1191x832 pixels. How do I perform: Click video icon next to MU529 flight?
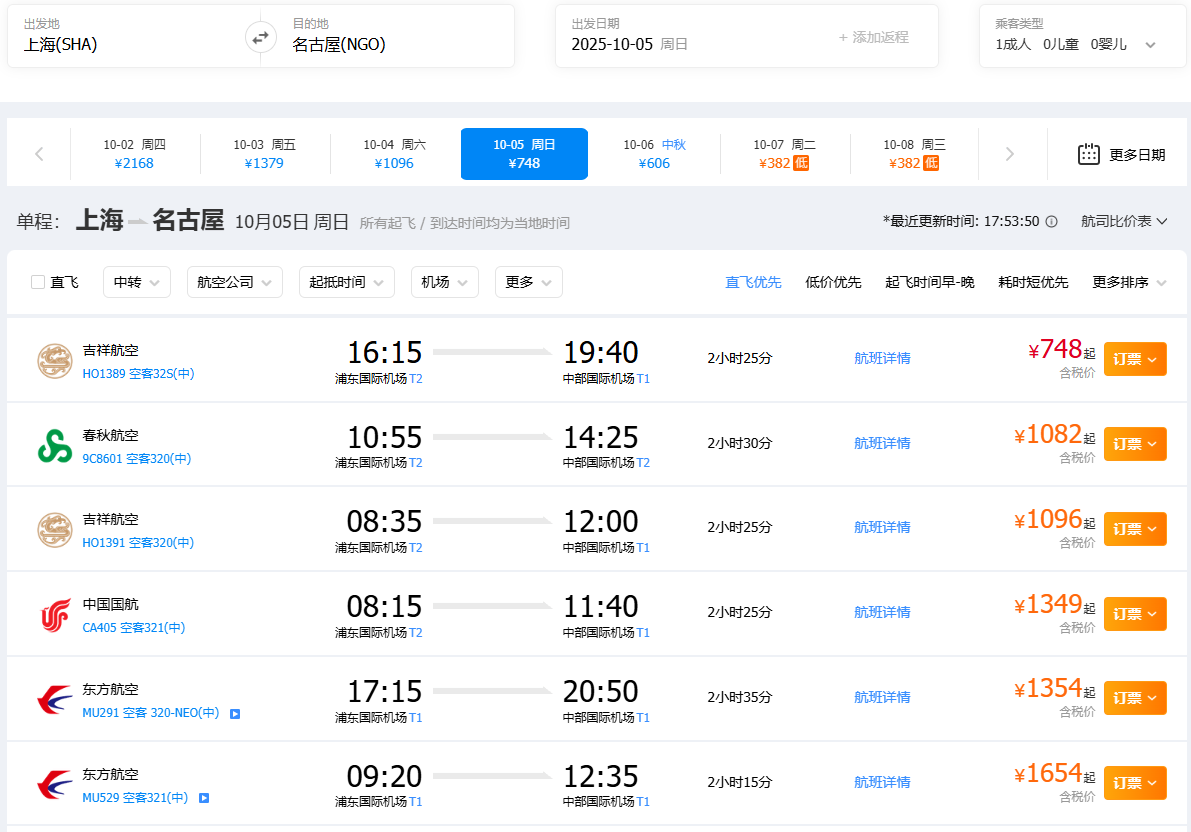(x=204, y=798)
